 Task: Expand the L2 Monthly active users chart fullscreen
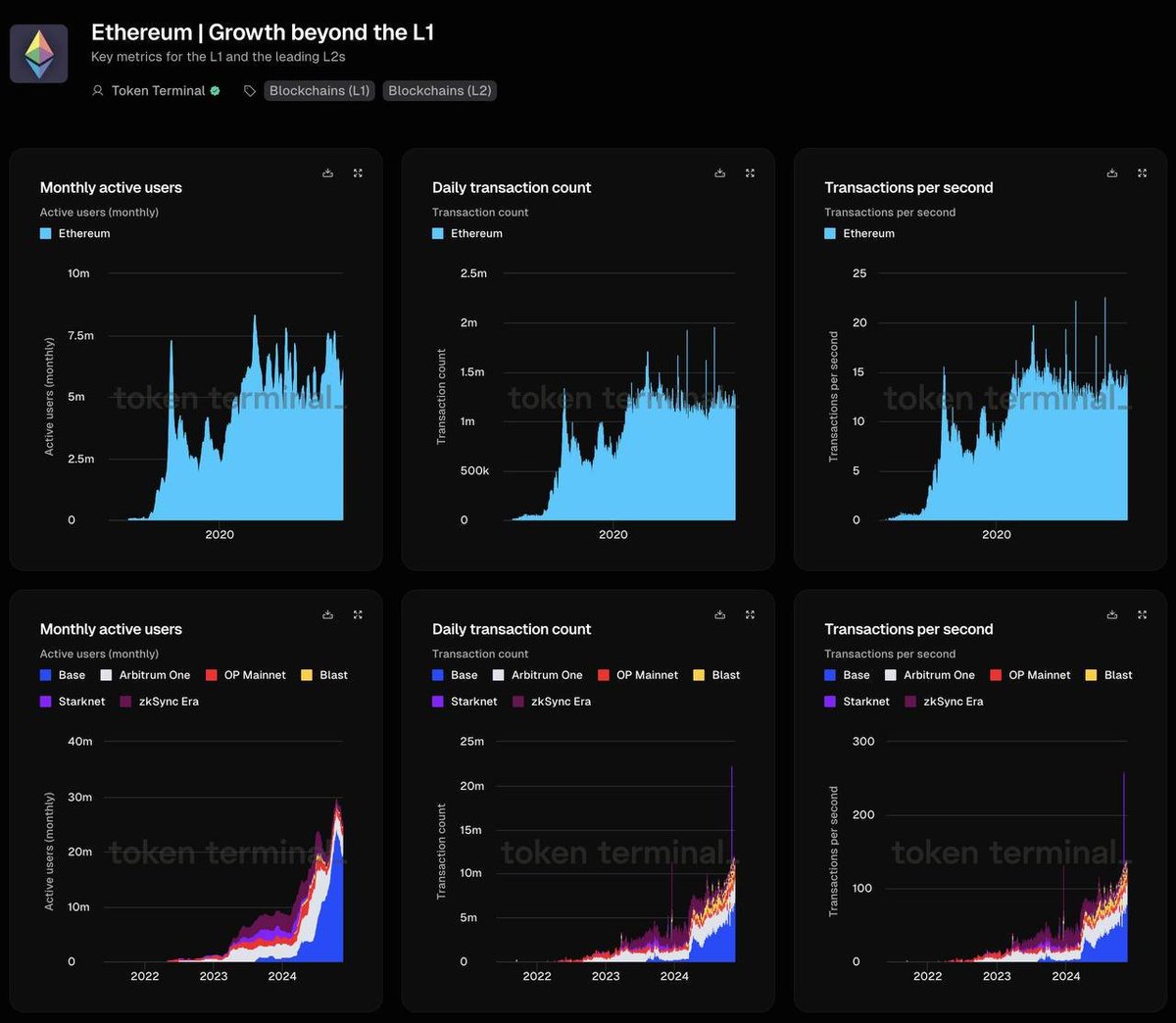point(358,615)
